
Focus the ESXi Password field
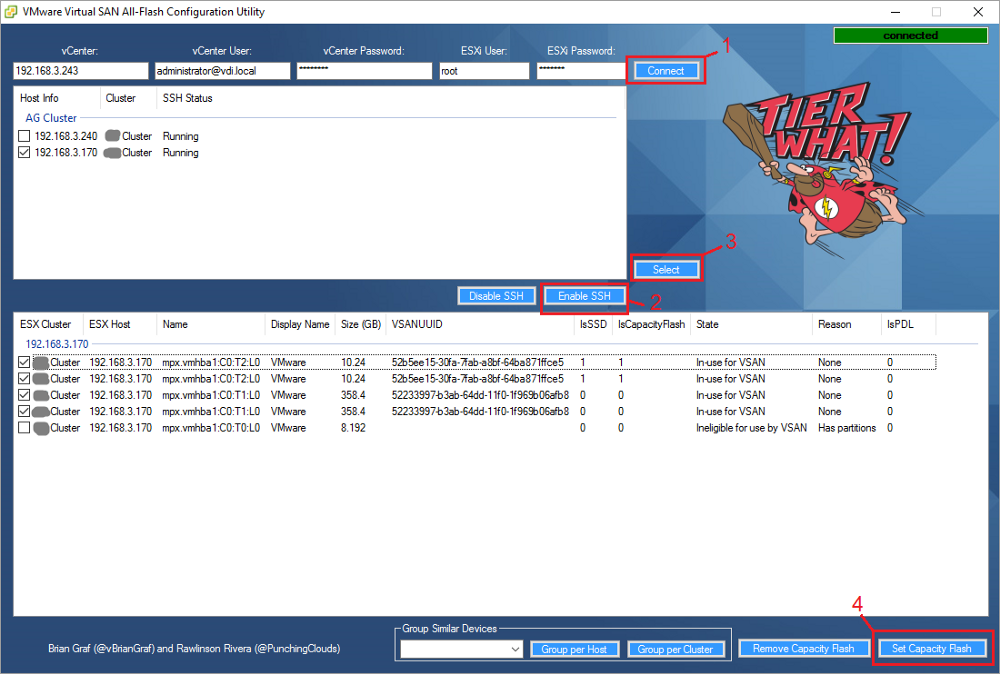pyautogui.click(x=580, y=71)
